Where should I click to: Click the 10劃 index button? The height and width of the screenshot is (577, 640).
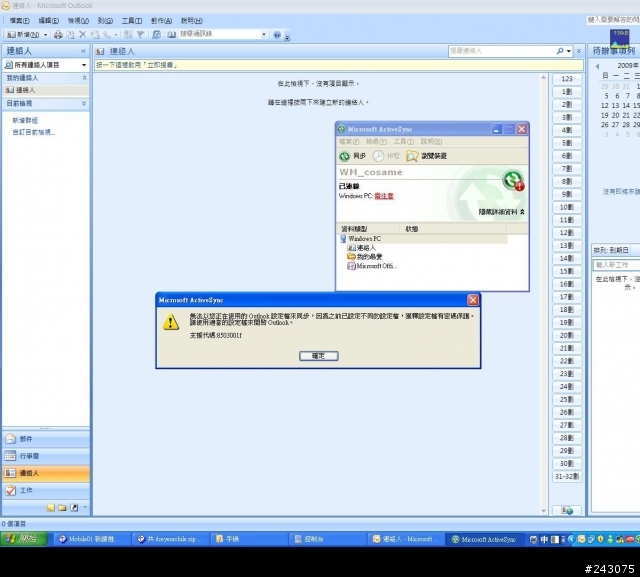coord(567,207)
